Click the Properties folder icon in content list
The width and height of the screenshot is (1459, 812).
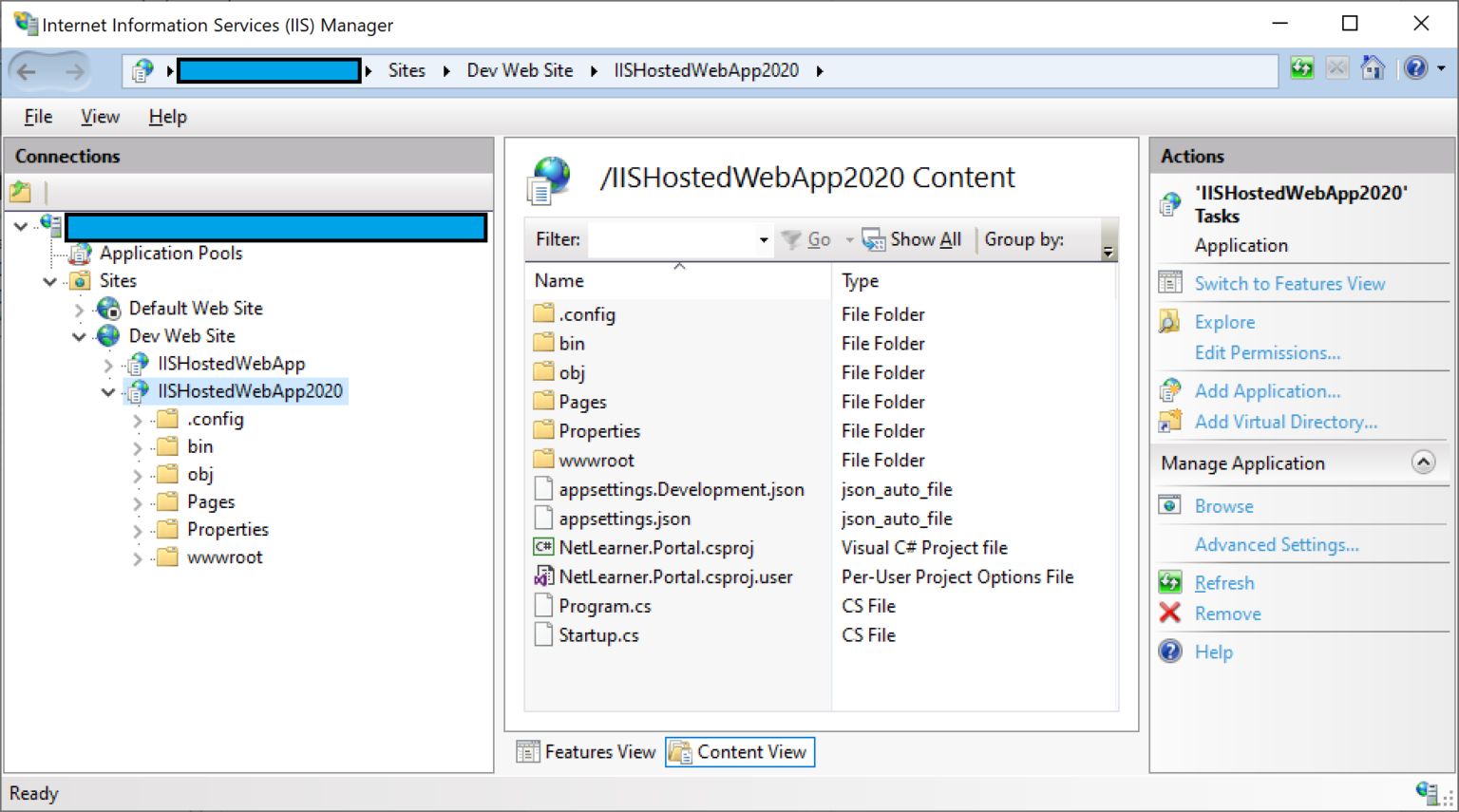[x=543, y=430]
